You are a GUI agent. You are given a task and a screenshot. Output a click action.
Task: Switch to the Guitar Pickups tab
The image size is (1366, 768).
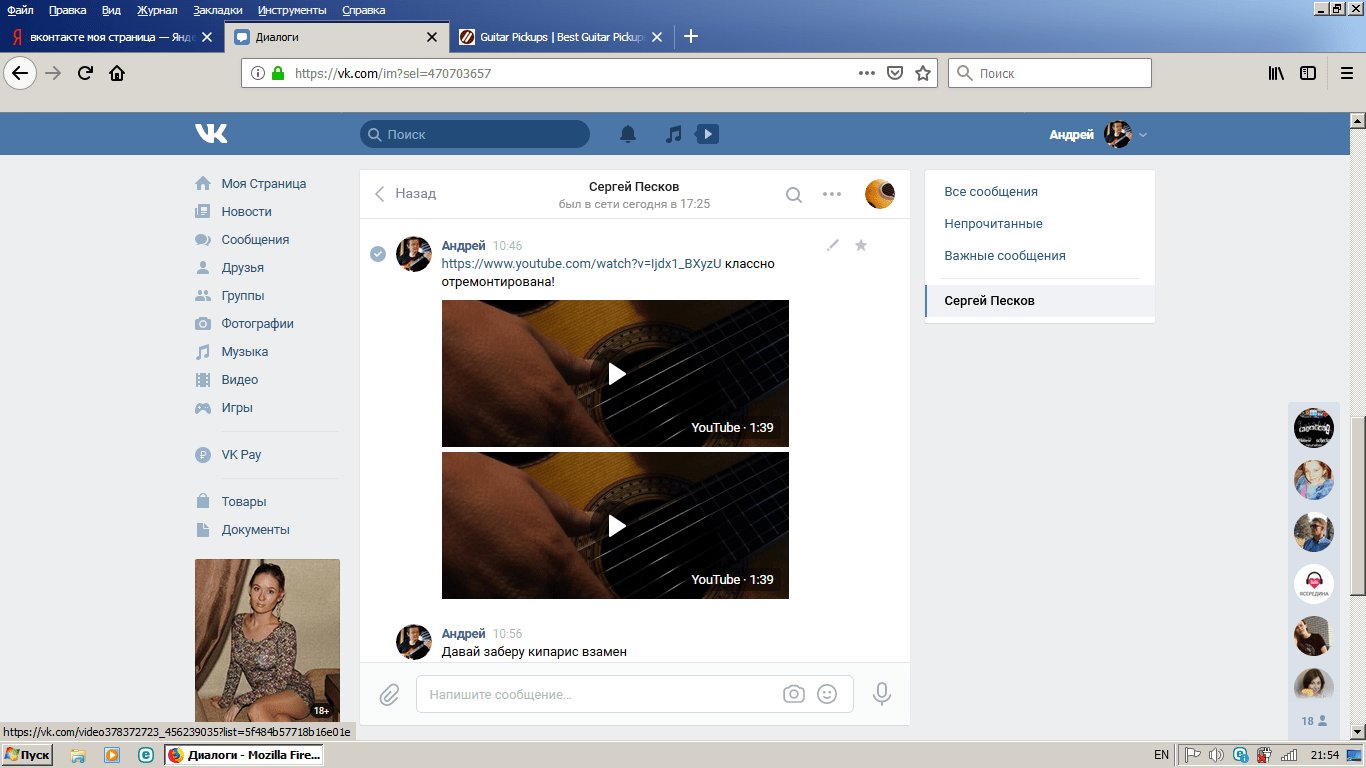click(560, 37)
